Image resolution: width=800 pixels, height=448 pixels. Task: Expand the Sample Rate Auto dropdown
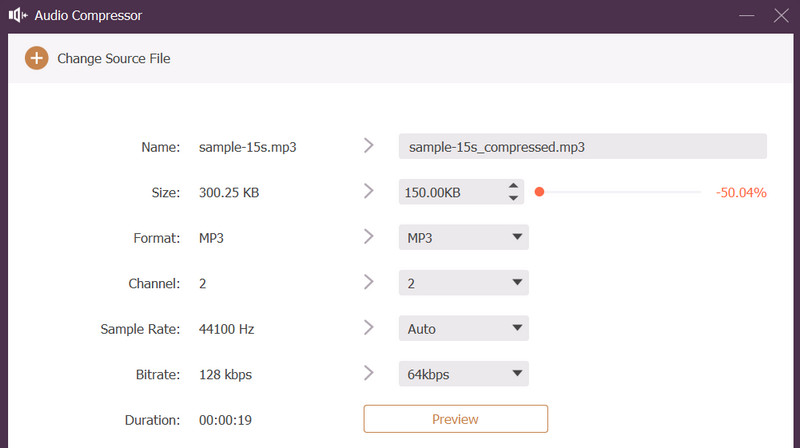(x=463, y=328)
